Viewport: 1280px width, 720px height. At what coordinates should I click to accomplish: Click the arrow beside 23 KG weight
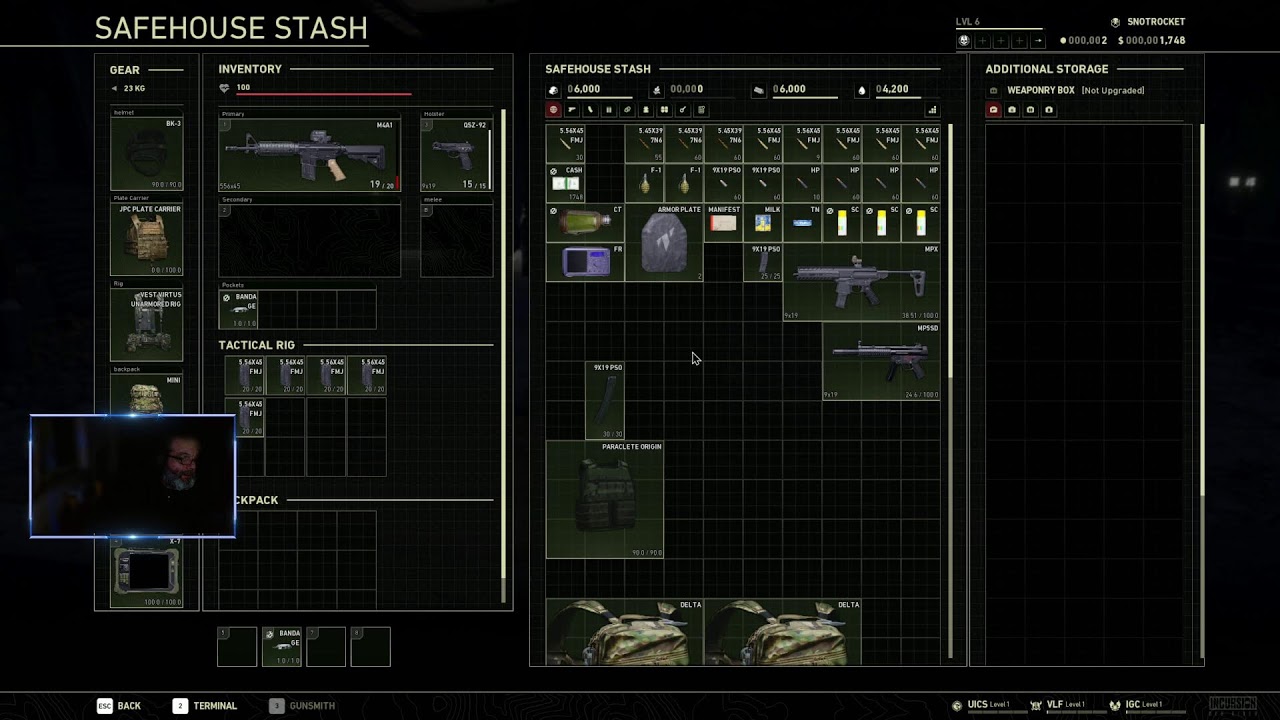(x=114, y=89)
